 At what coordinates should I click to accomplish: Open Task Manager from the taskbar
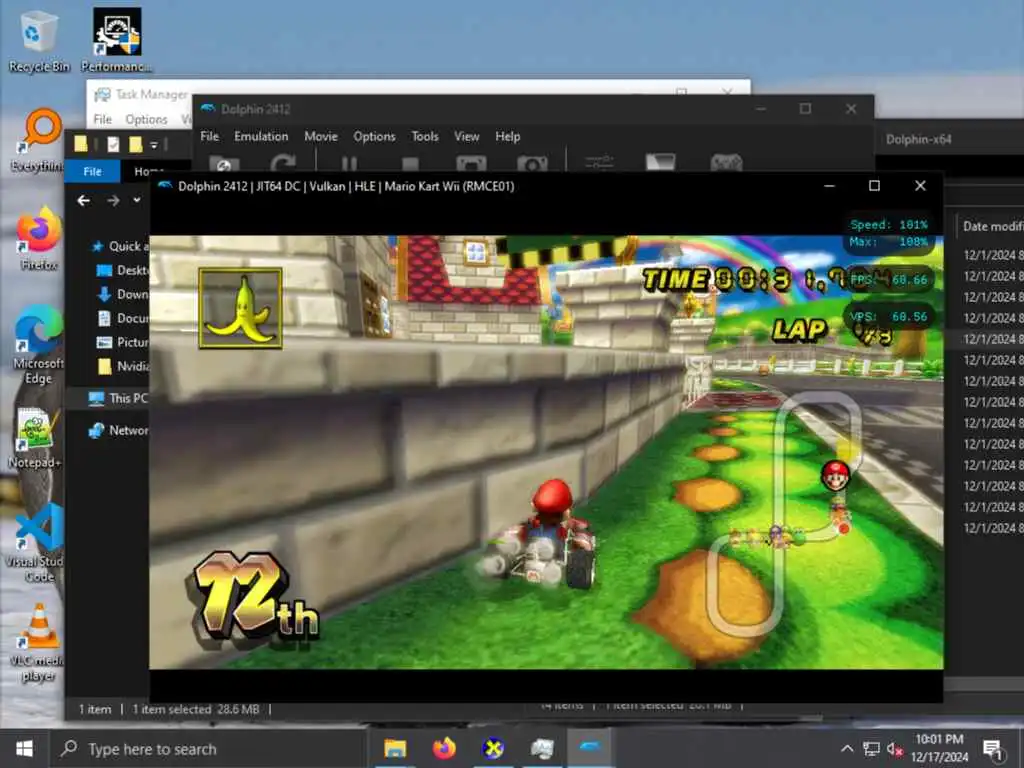[x=542, y=748]
